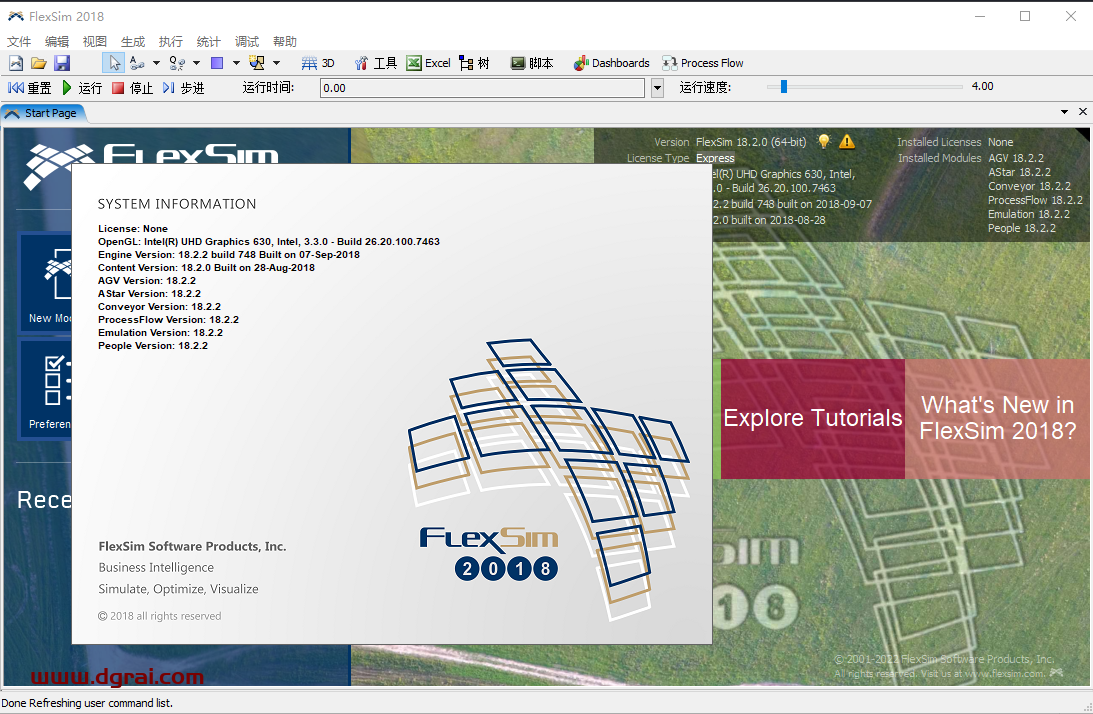Save the model using the save icon
Image resolution: width=1093 pixels, height=714 pixels.
click(62, 62)
